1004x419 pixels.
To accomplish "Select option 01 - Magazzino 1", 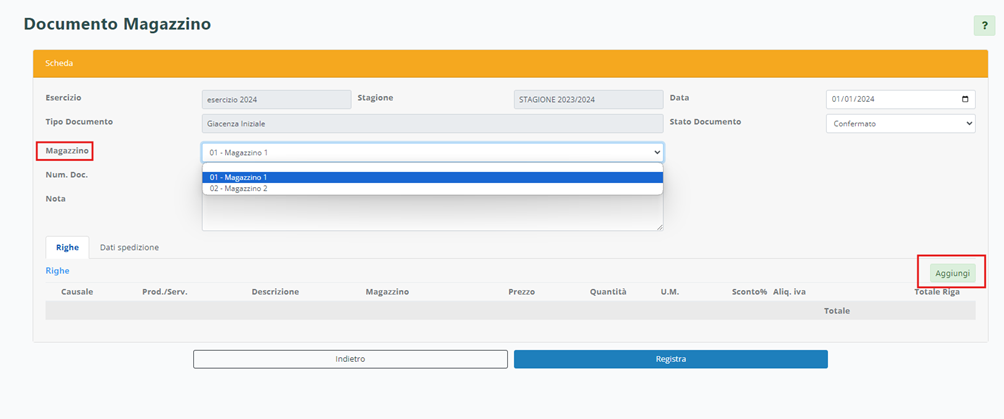I will (432, 177).
